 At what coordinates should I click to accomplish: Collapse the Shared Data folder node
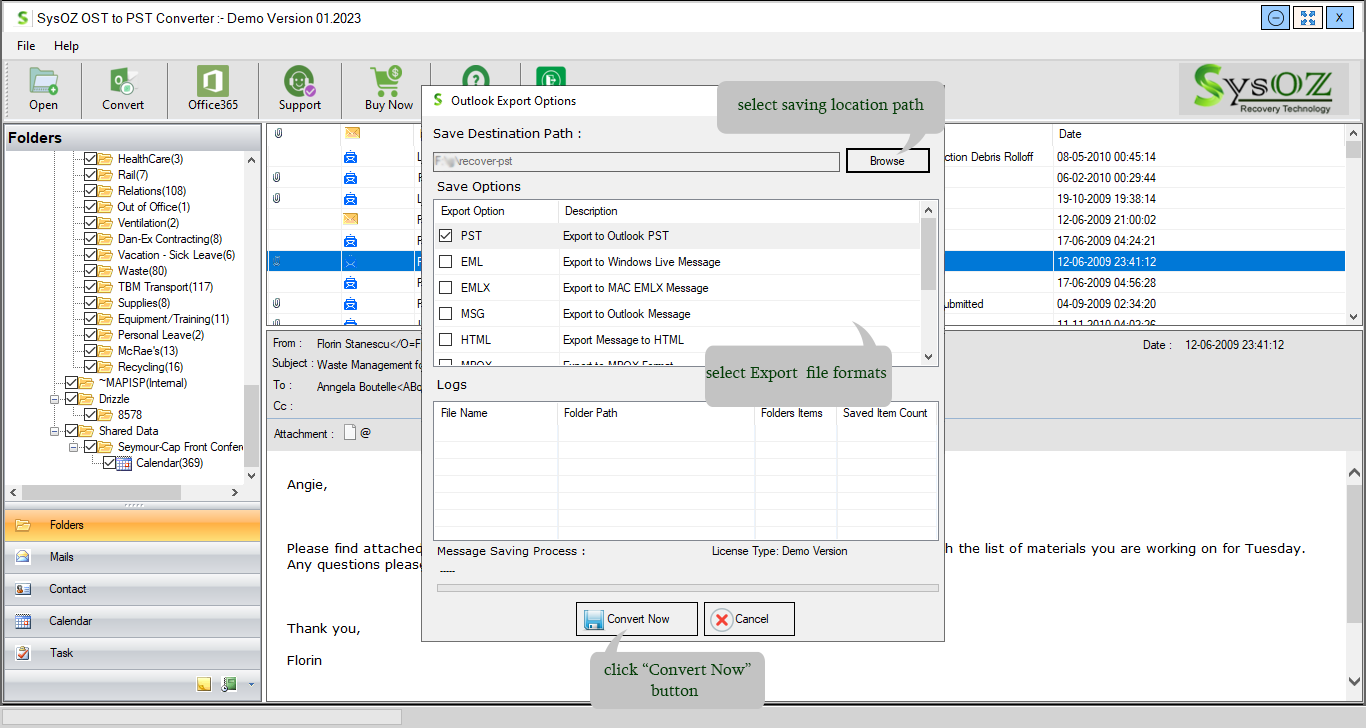pyautogui.click(x=55, y=431)
